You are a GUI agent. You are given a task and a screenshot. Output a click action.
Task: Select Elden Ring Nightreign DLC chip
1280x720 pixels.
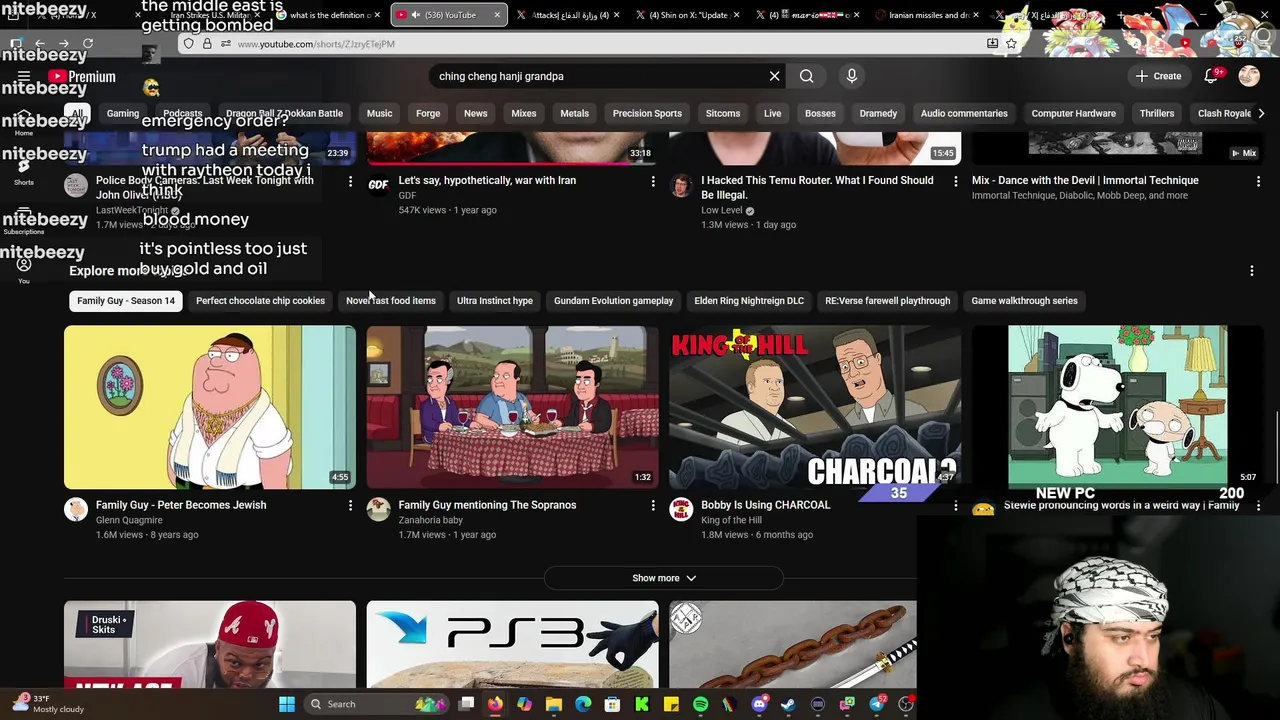coord(749,301)
